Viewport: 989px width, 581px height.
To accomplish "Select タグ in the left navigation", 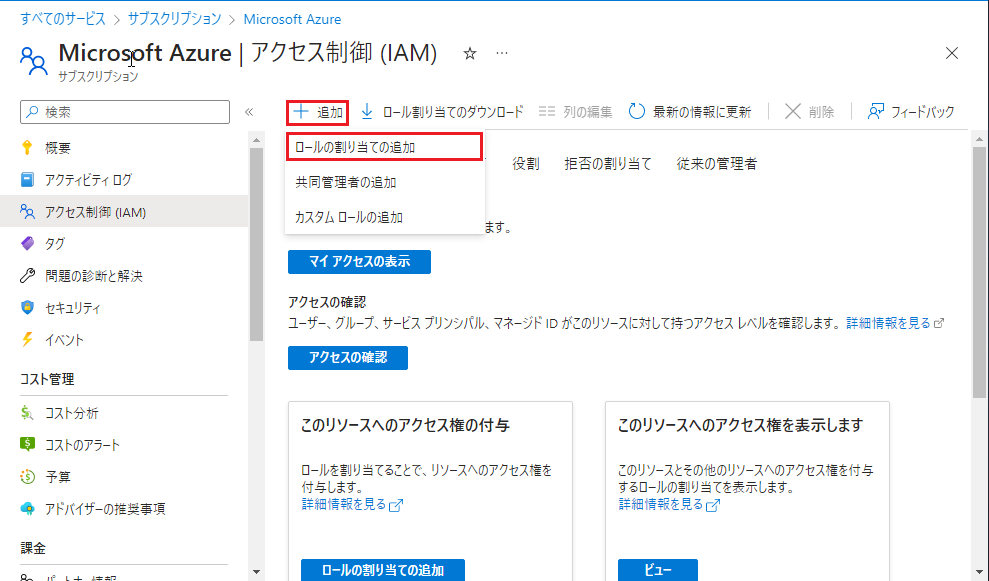I will tap(55, 243).
